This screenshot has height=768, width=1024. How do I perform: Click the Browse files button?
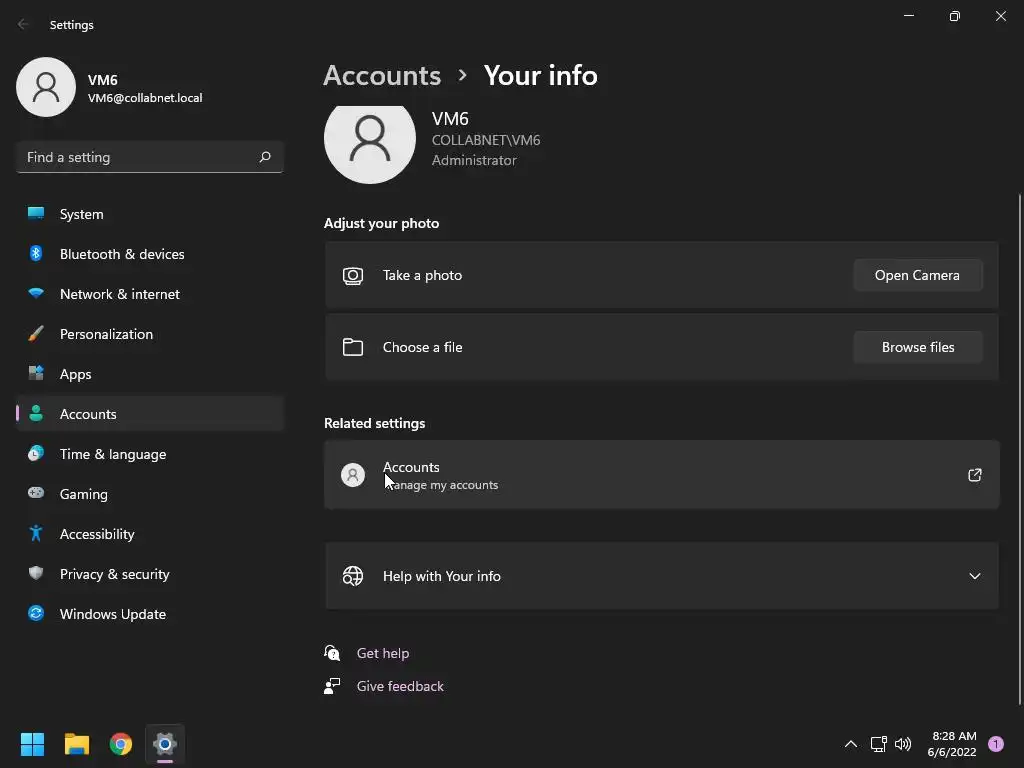pos(918,347)
